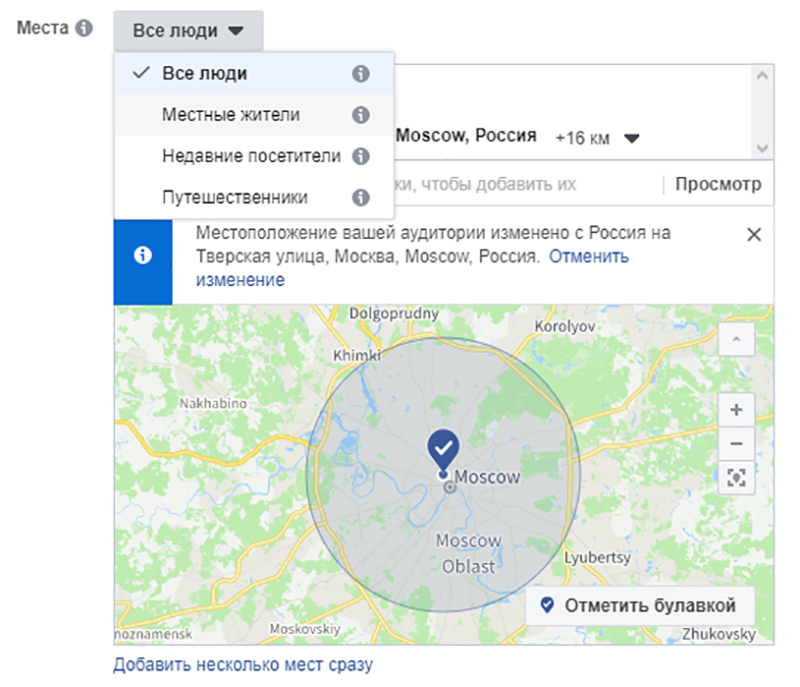Open the +16 км radius dropdown

(x=597, y=138)
